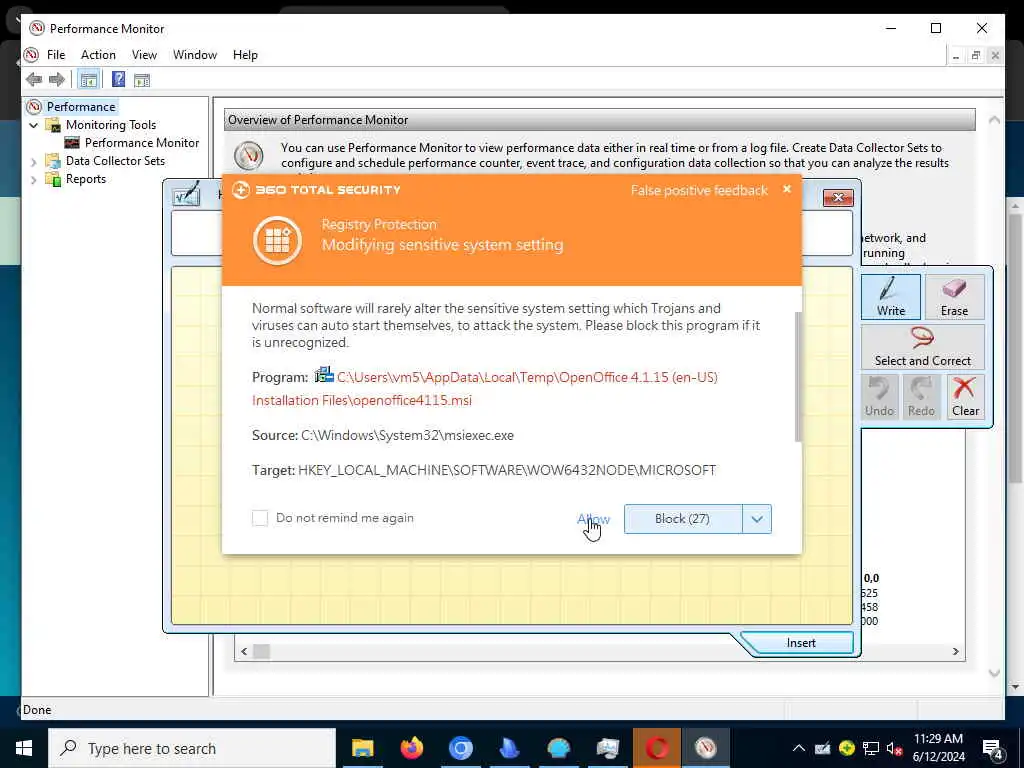Image resolution: width=1024 pixels, height=768 pixels.
Task: Toggle the Show/Hide Console Tree toolbar icon
Action: tap(88, 80)
